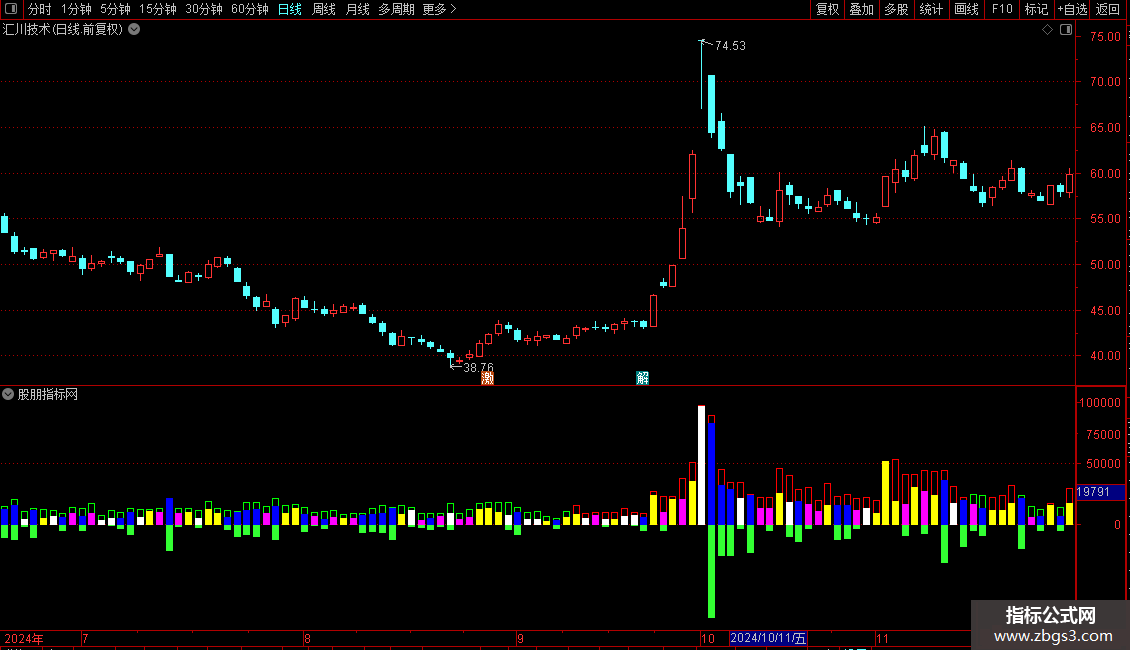Toggle 叠加 overlay comparison
Image resolution: width=1130 pixels, height=650 pixels.
coord(862,9)
